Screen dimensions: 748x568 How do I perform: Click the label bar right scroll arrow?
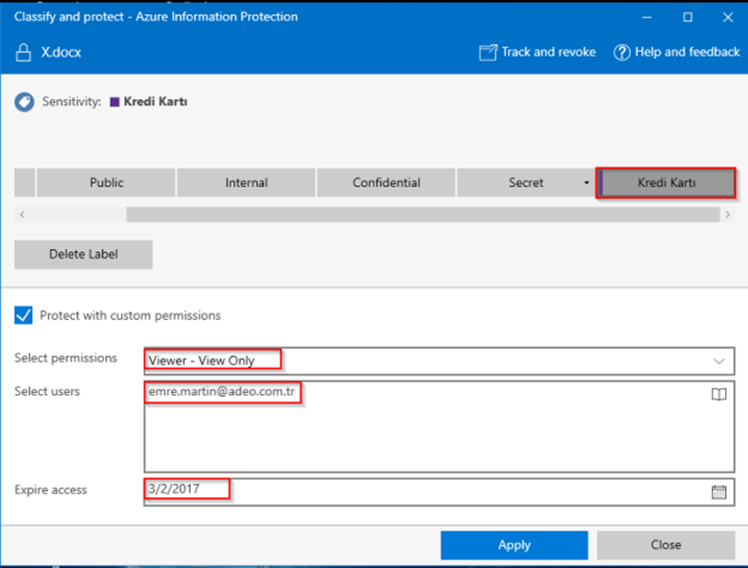click(727, 215)
